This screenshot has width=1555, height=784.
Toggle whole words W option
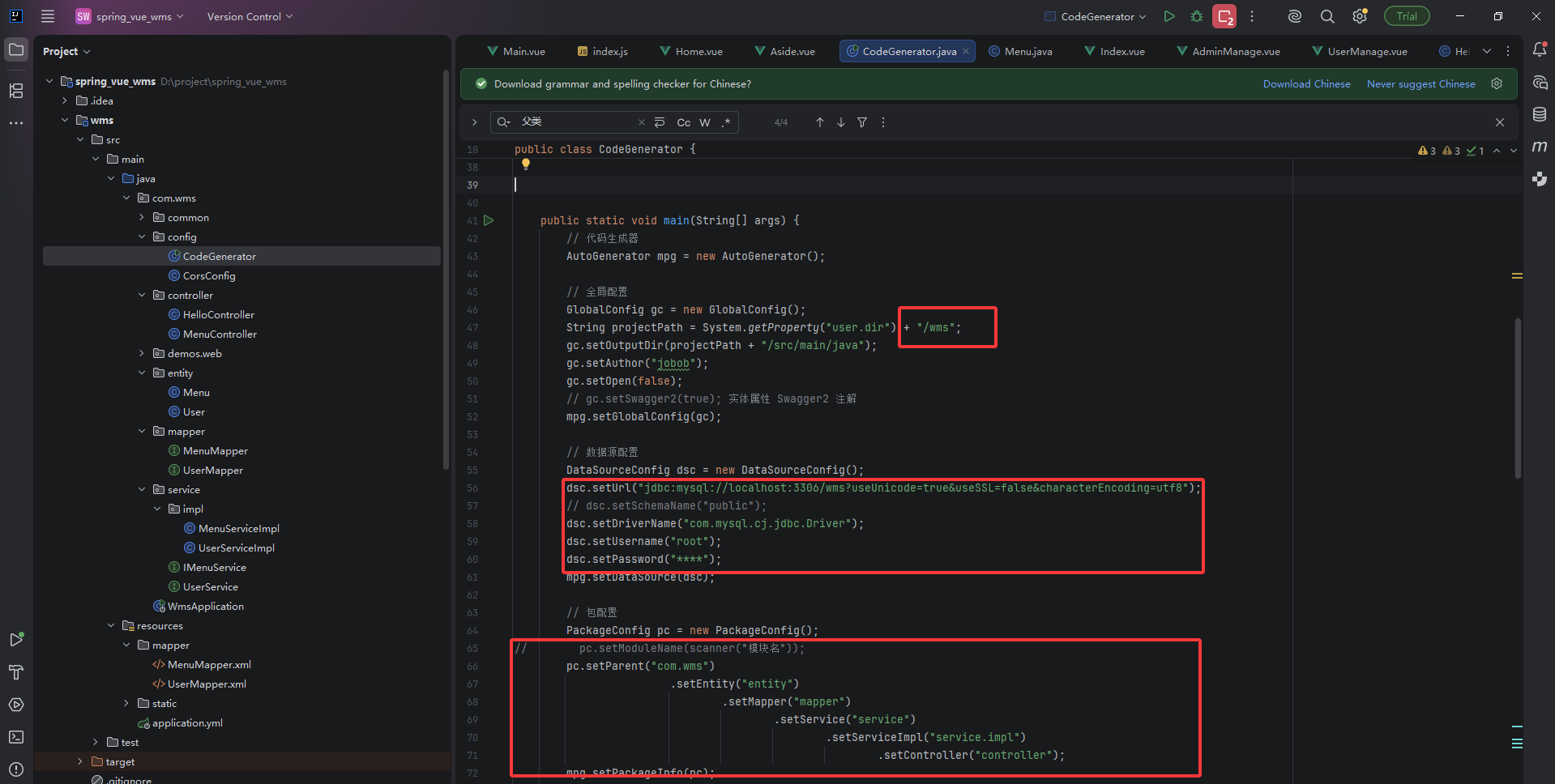click(x=705, y=122)
